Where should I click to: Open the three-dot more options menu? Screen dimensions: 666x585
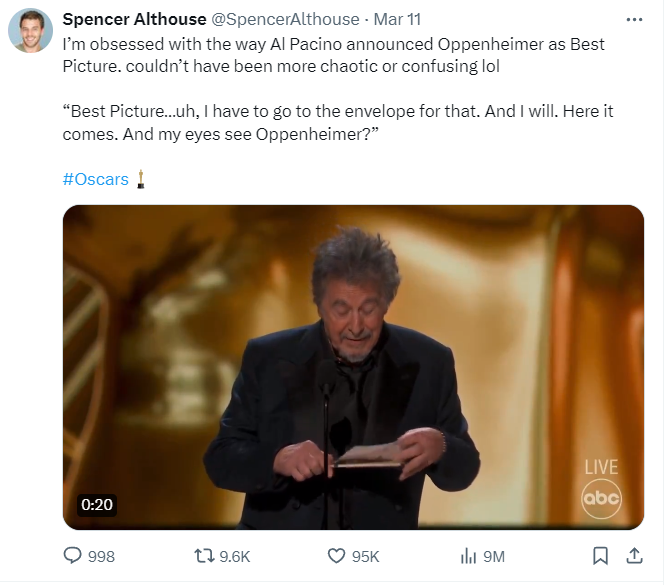pos(633,19)
